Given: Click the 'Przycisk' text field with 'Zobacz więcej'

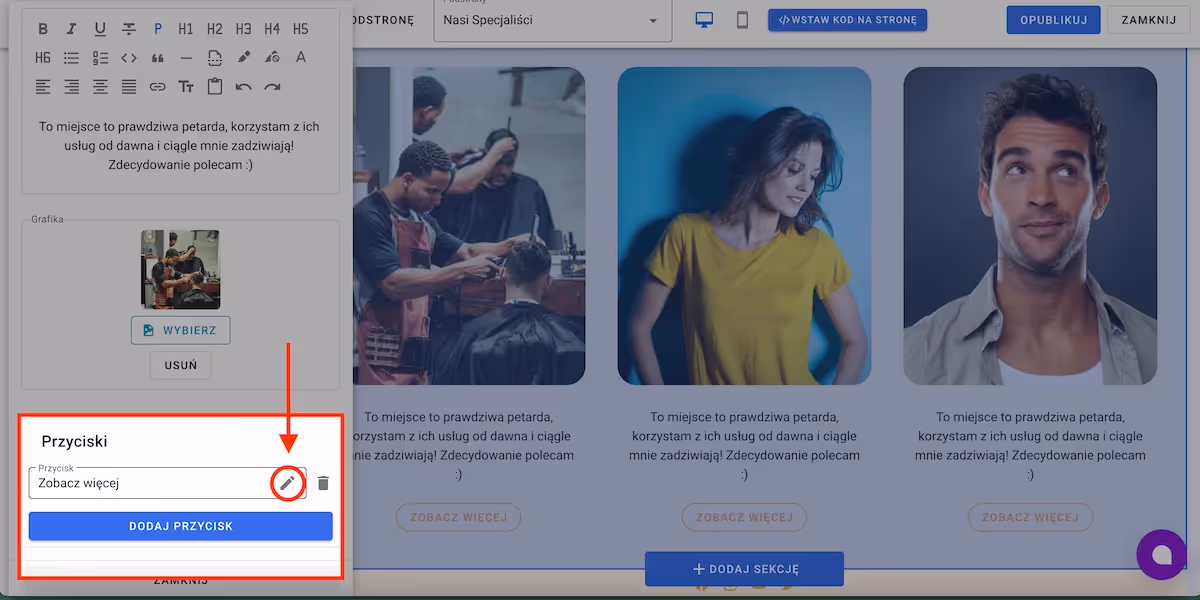Looking at the screenshot, I should coord(150,483).
